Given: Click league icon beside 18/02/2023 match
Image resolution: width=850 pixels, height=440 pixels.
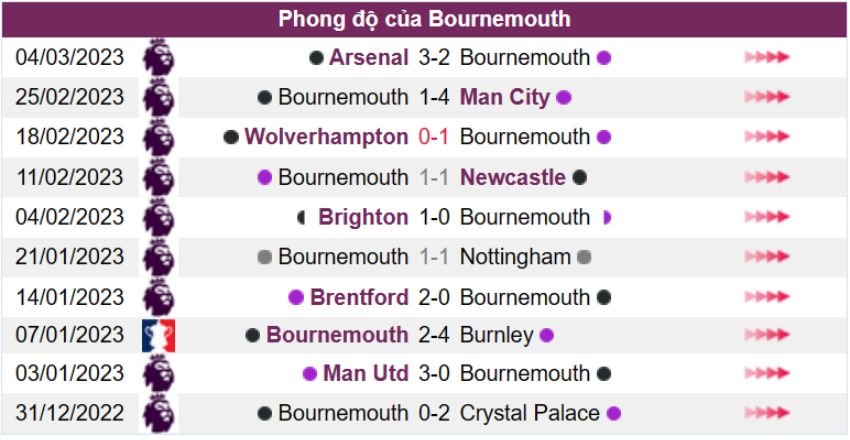Looking at the screenshot, I should point(158,137).
